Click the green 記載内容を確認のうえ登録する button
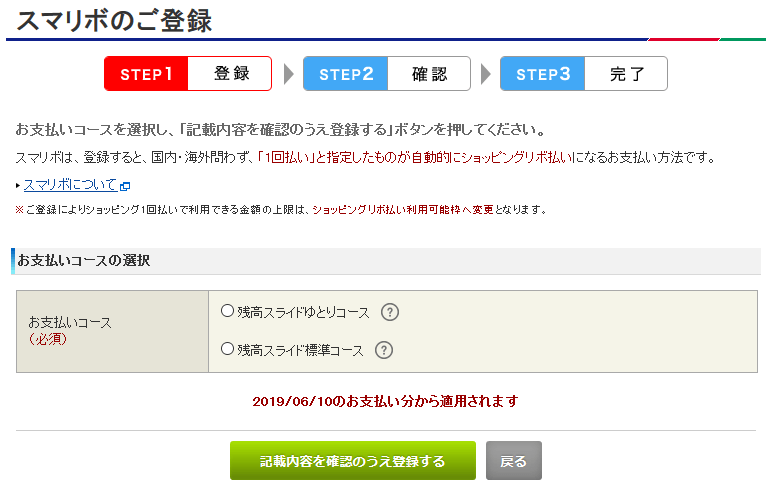The width and height of the screenshot is (772, 485). click(353, 461)
